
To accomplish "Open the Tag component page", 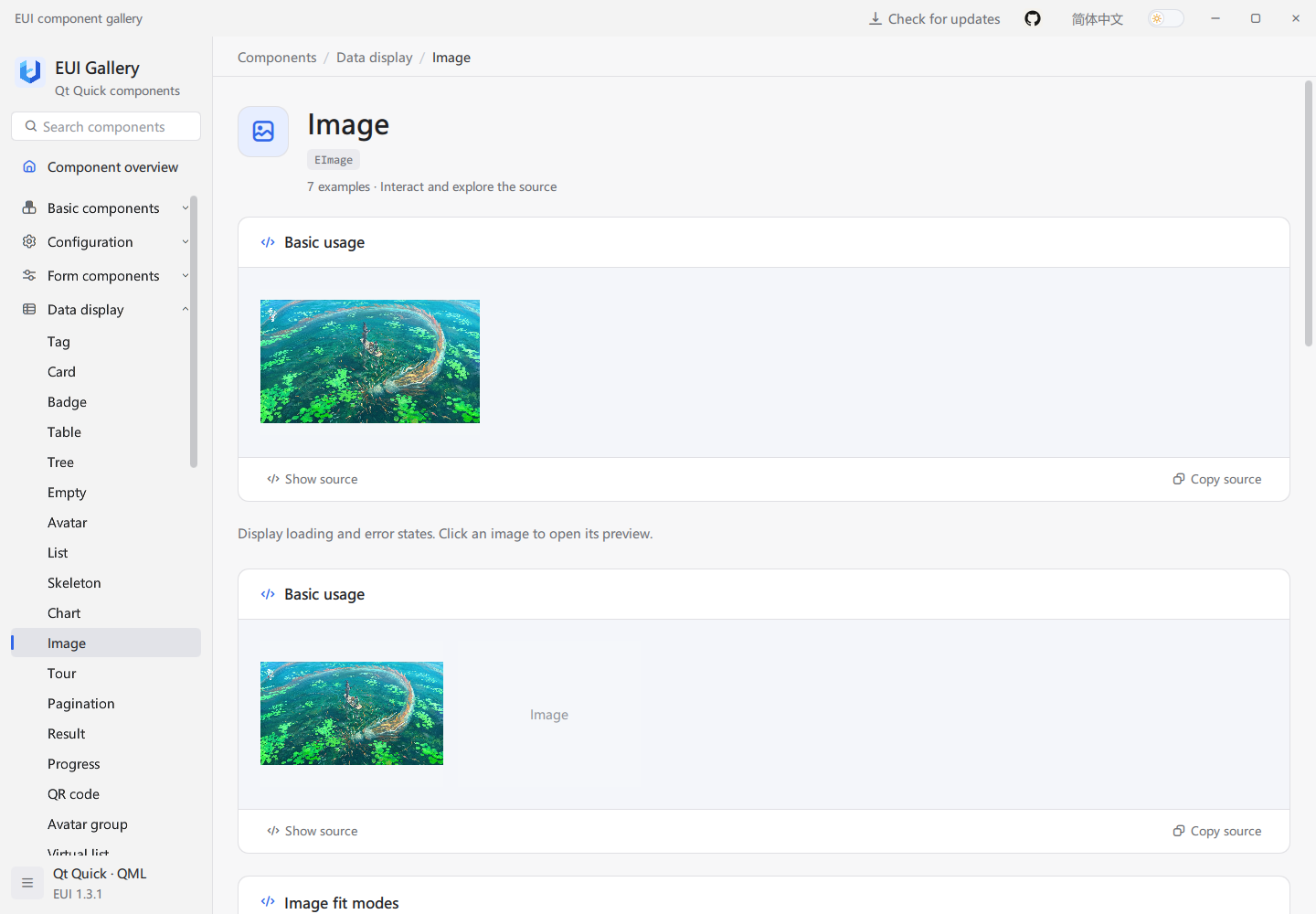I will coord(106,341).
